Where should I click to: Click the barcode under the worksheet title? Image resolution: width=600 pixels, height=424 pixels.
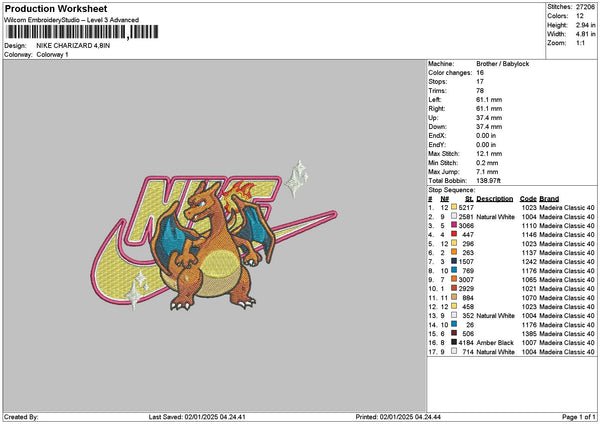tap(82, 32)
